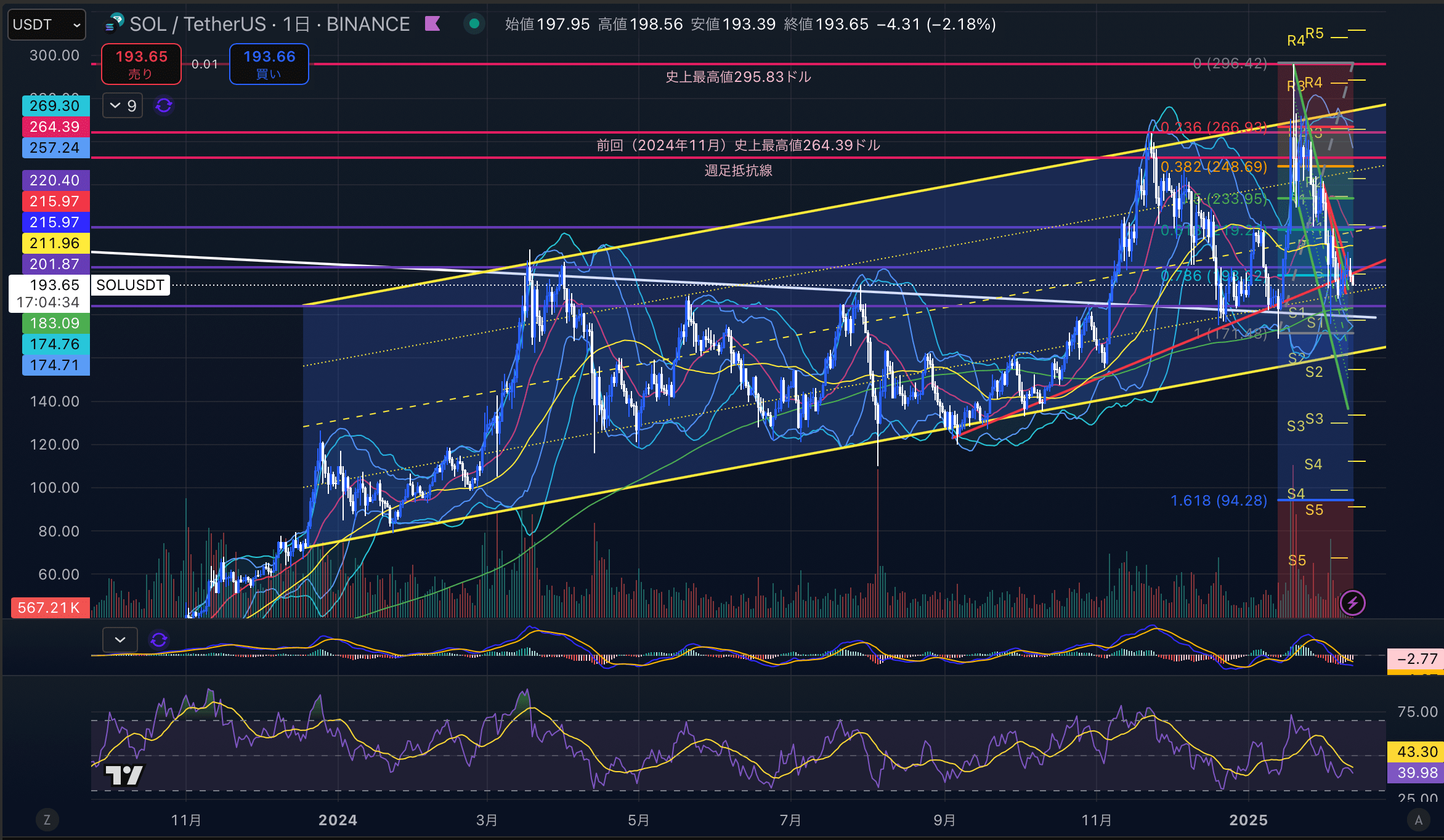Click the 1.618 (94.28) Fibonacci label
The width and height of the screenshot is (1444, 840).
[1219, 501]
